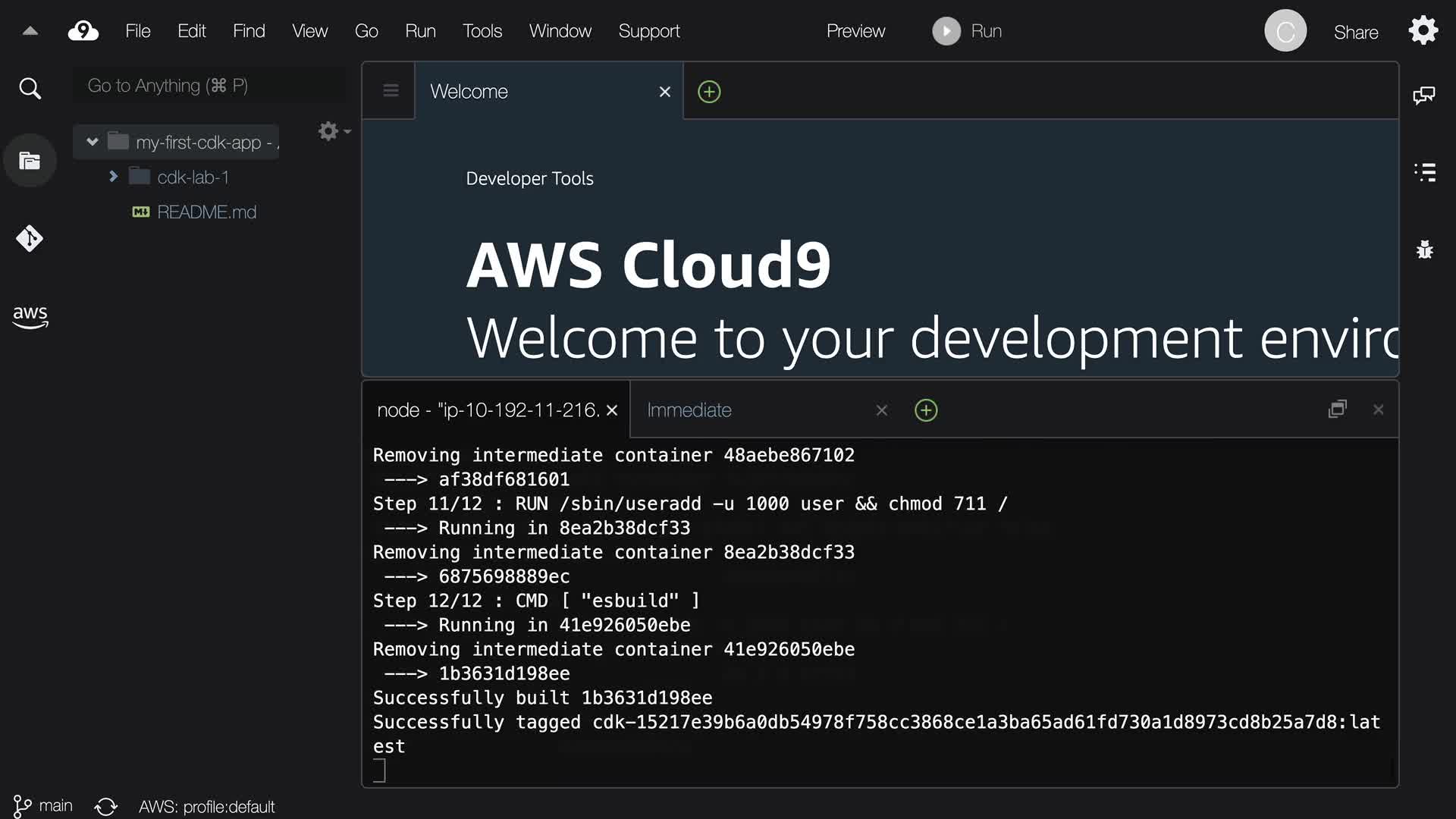Click the Share button
1456x819 pixels.
[x=1356, y=32]
